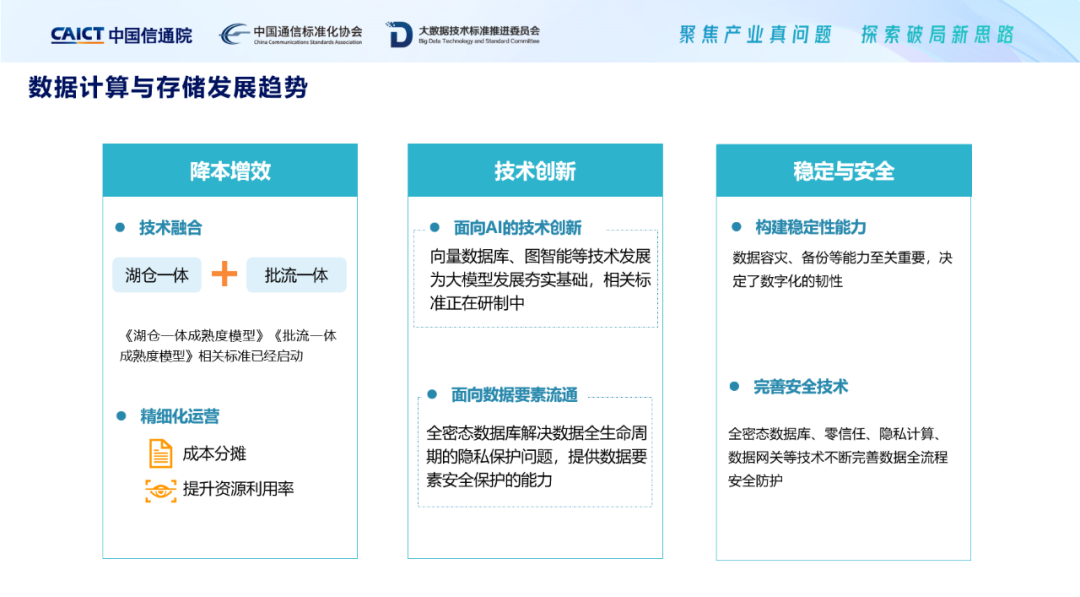Select the 稳定与安全 column header
Image resolution: width=1080 pixels, height=597 pixels.
(x=843, y=171)
